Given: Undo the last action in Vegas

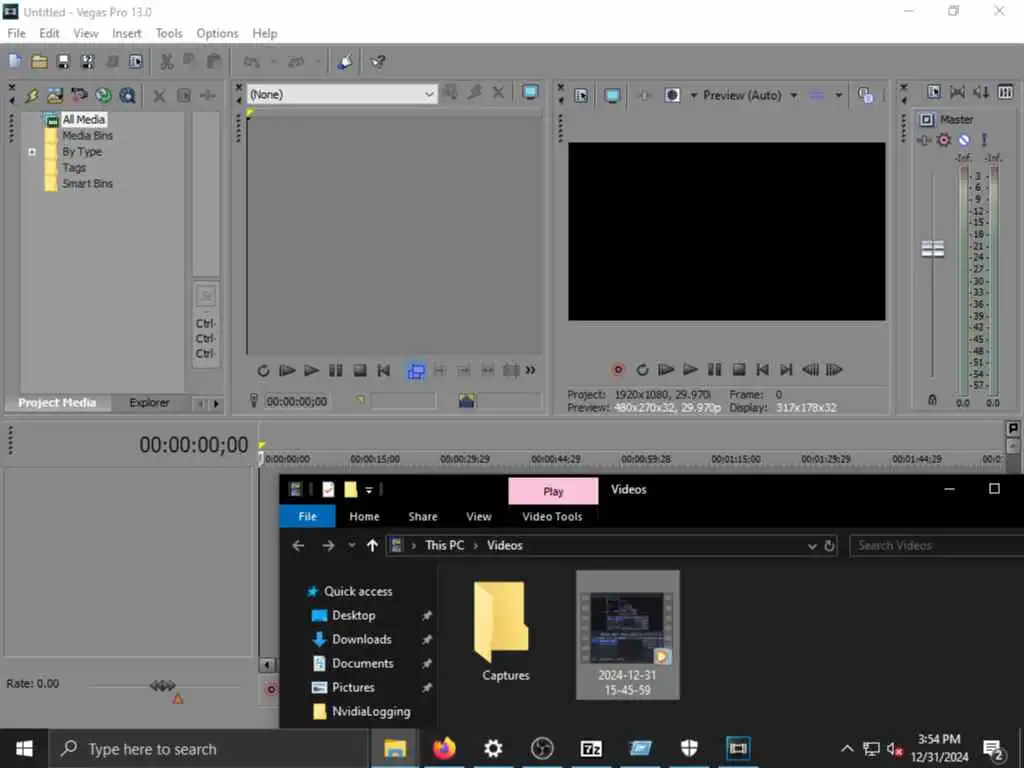Looking at the screenshot, I should coord(251,61).
